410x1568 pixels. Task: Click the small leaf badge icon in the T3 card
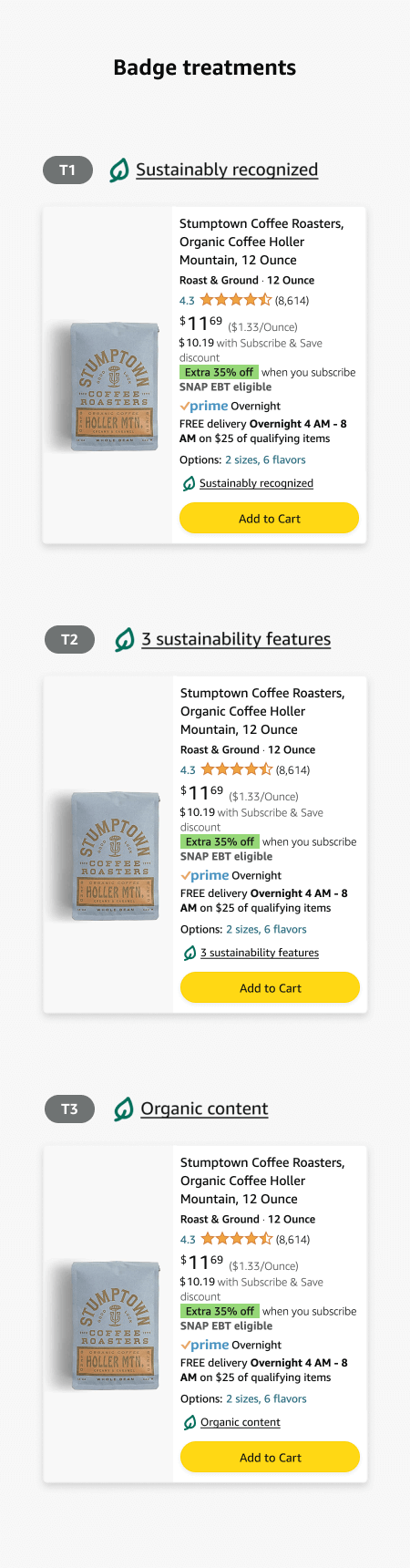190,1422
